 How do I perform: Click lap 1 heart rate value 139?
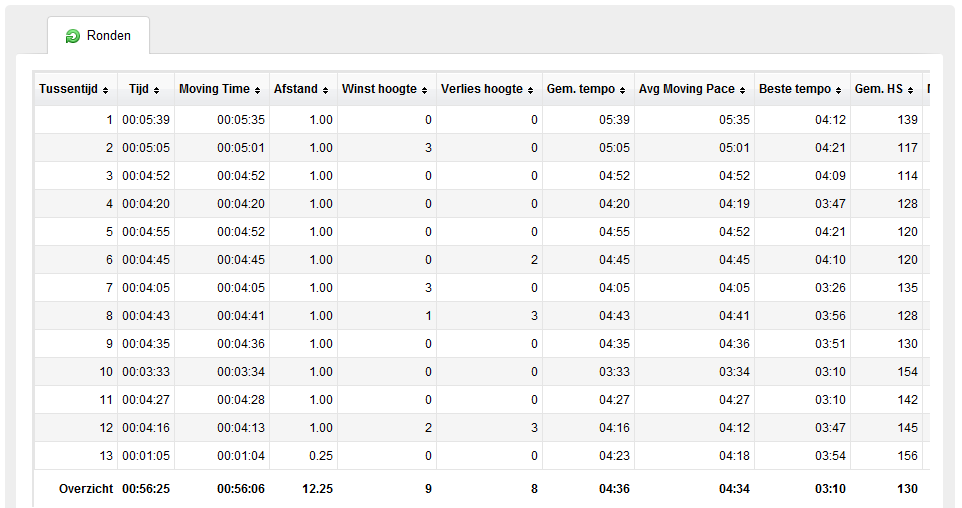[x=907, y=120]
